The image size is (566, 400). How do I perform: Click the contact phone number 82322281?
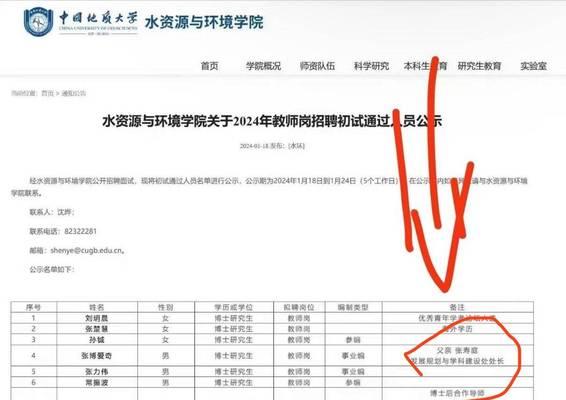click(x=80, y=231)
